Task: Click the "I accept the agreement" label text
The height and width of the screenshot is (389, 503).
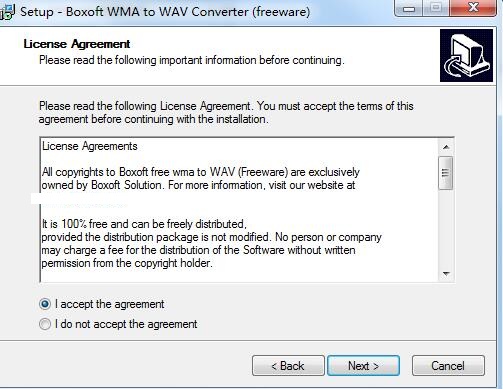Action: [x=109, y=304]
